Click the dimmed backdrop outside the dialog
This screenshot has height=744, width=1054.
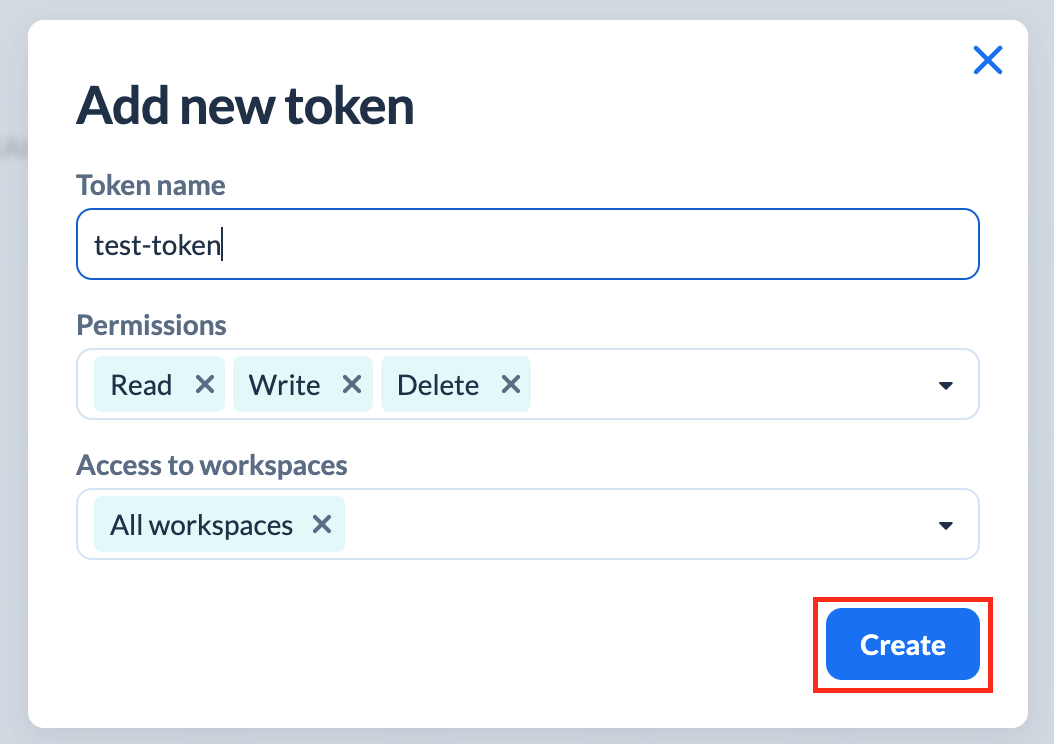[12, 400]
